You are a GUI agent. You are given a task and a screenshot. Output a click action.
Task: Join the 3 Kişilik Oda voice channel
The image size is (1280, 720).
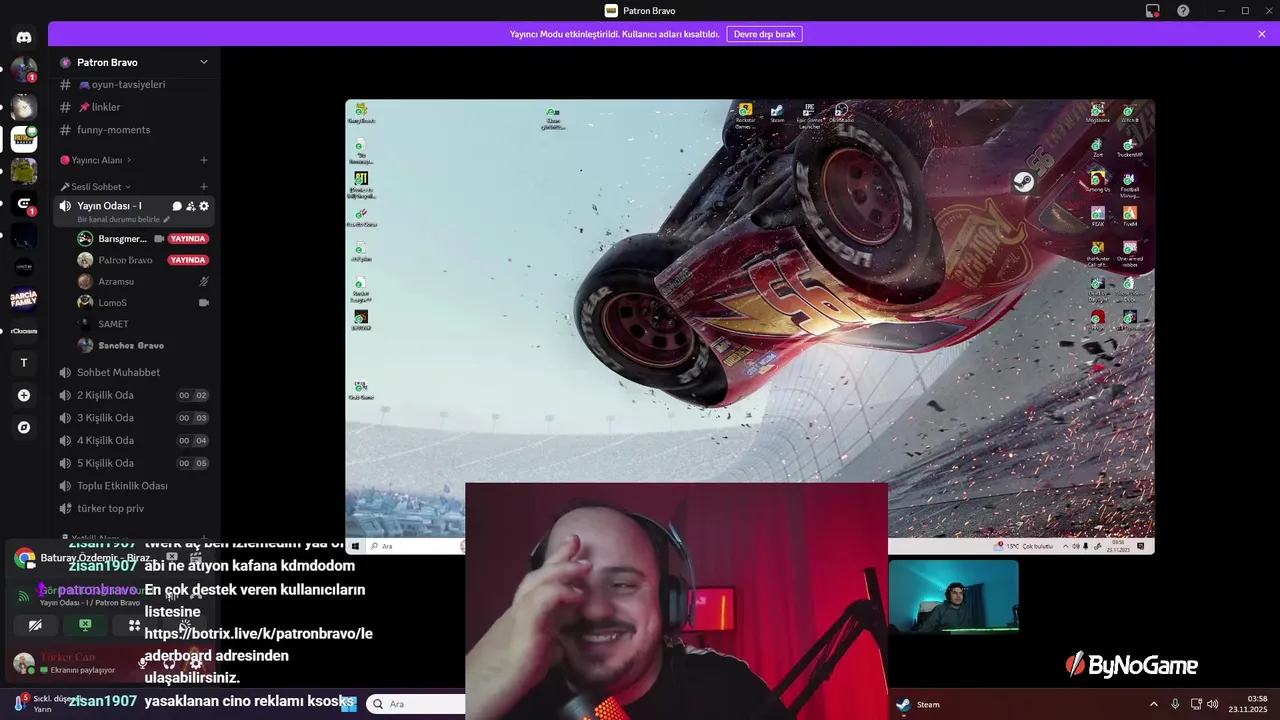(x=134, y=418)
